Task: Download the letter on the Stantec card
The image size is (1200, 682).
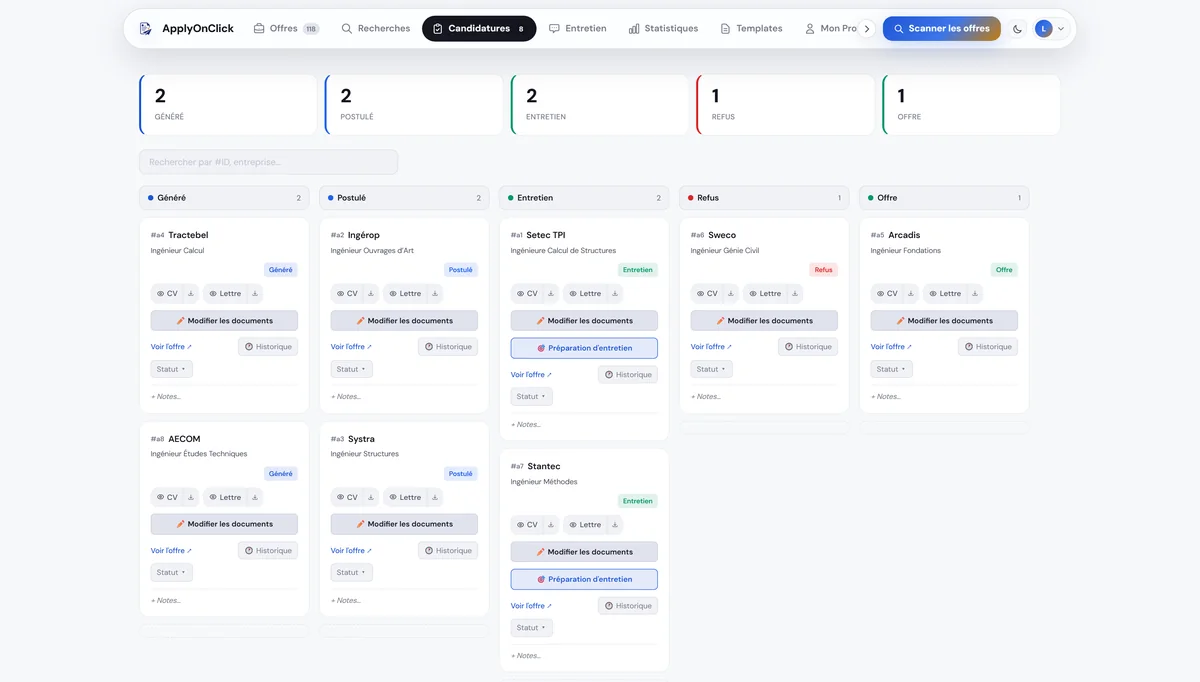Action: (x=615, y=525)
